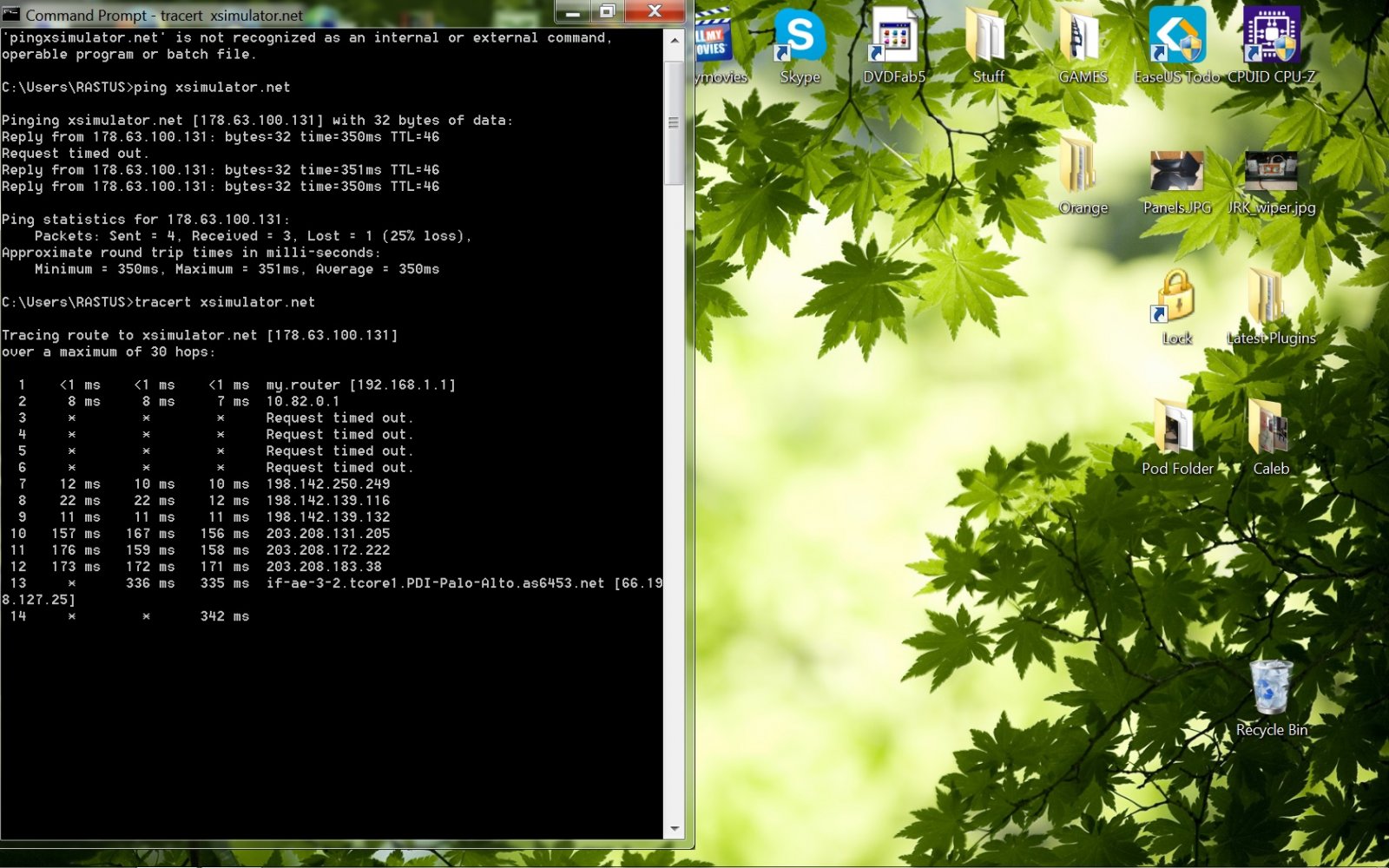Click the Command Prompt scroll down arrow
Image resolution: width=1389 pixels, height=868 pixels.
pos(675,829)
